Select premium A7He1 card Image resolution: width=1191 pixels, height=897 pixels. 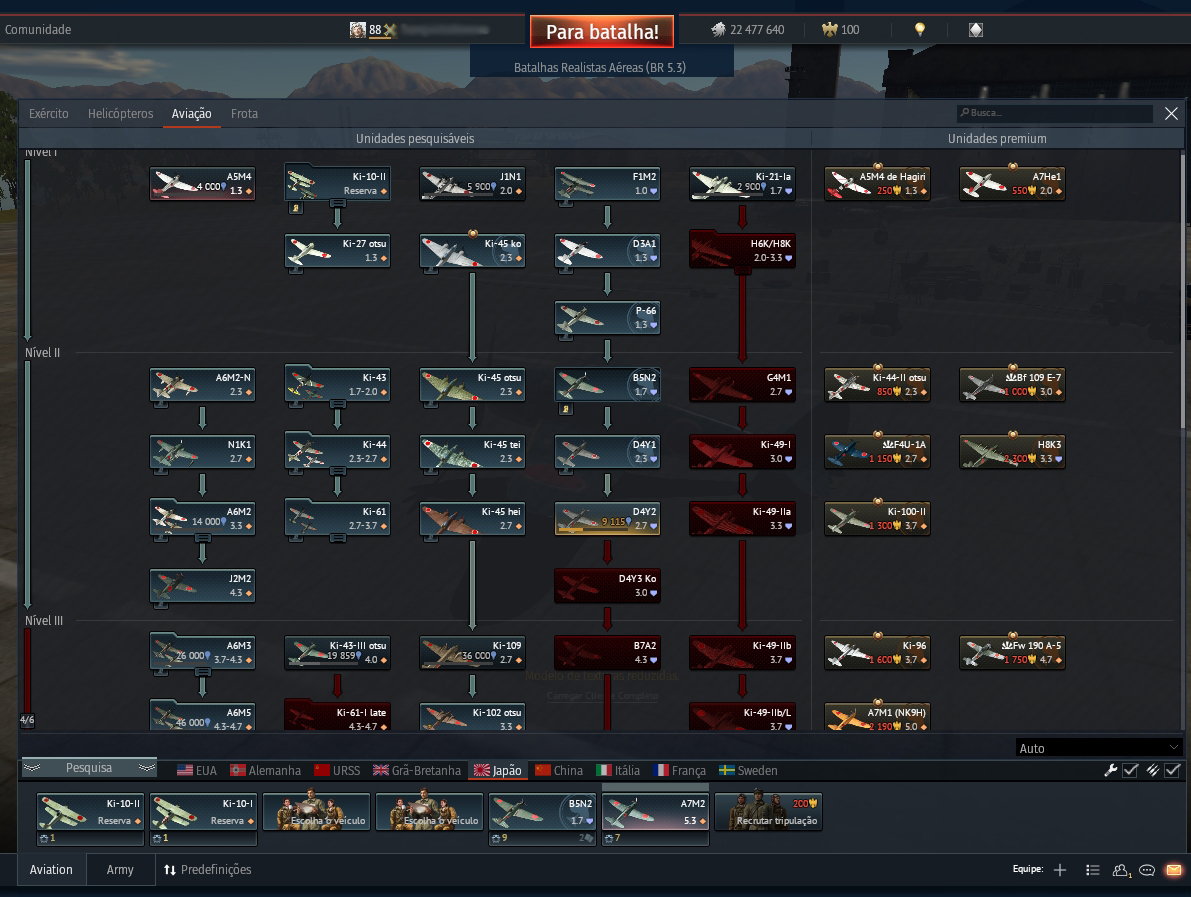(x=1013, y=184)
